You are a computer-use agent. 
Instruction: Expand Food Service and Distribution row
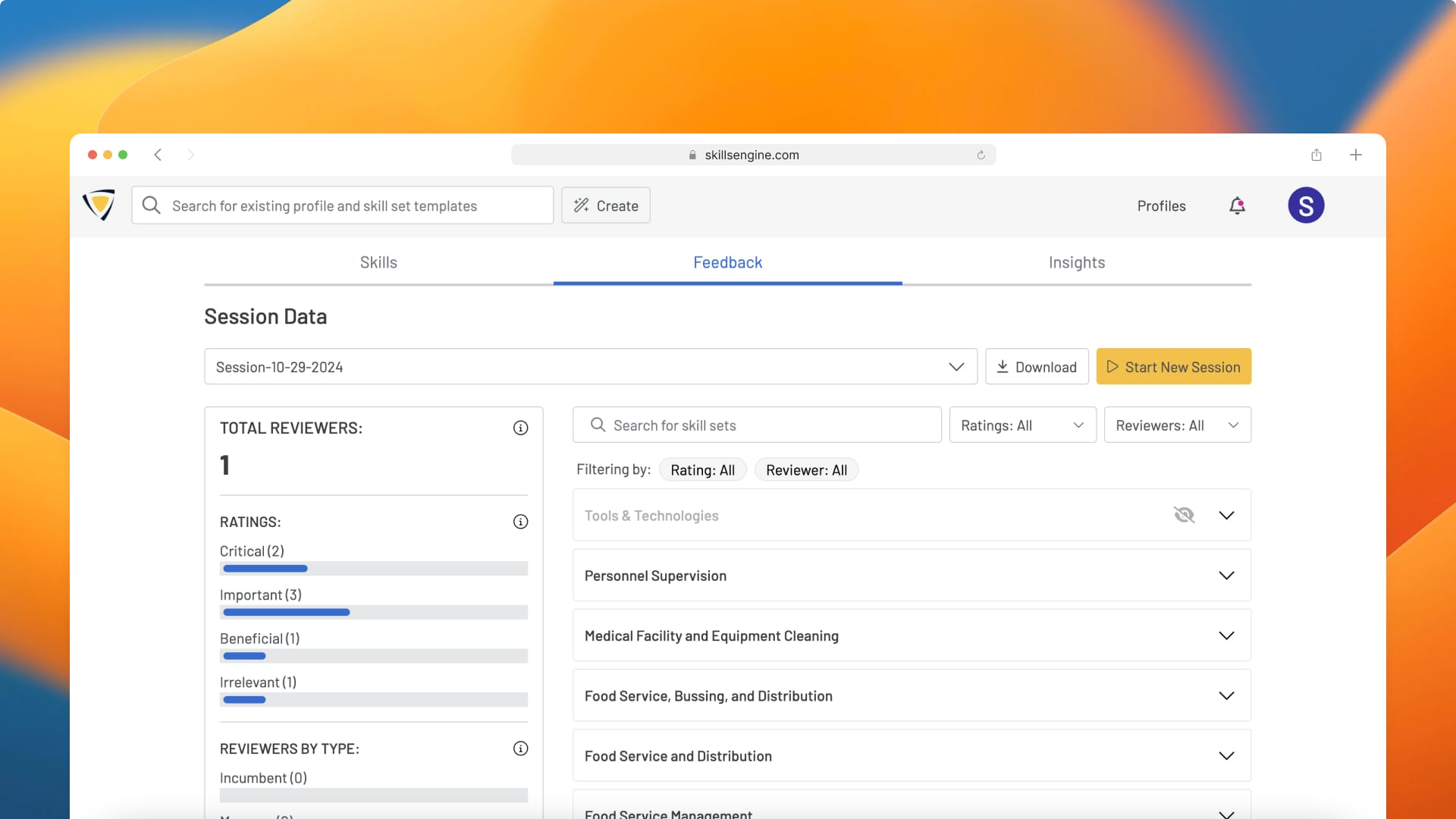pyautogui.click(x=1226, y=756)
